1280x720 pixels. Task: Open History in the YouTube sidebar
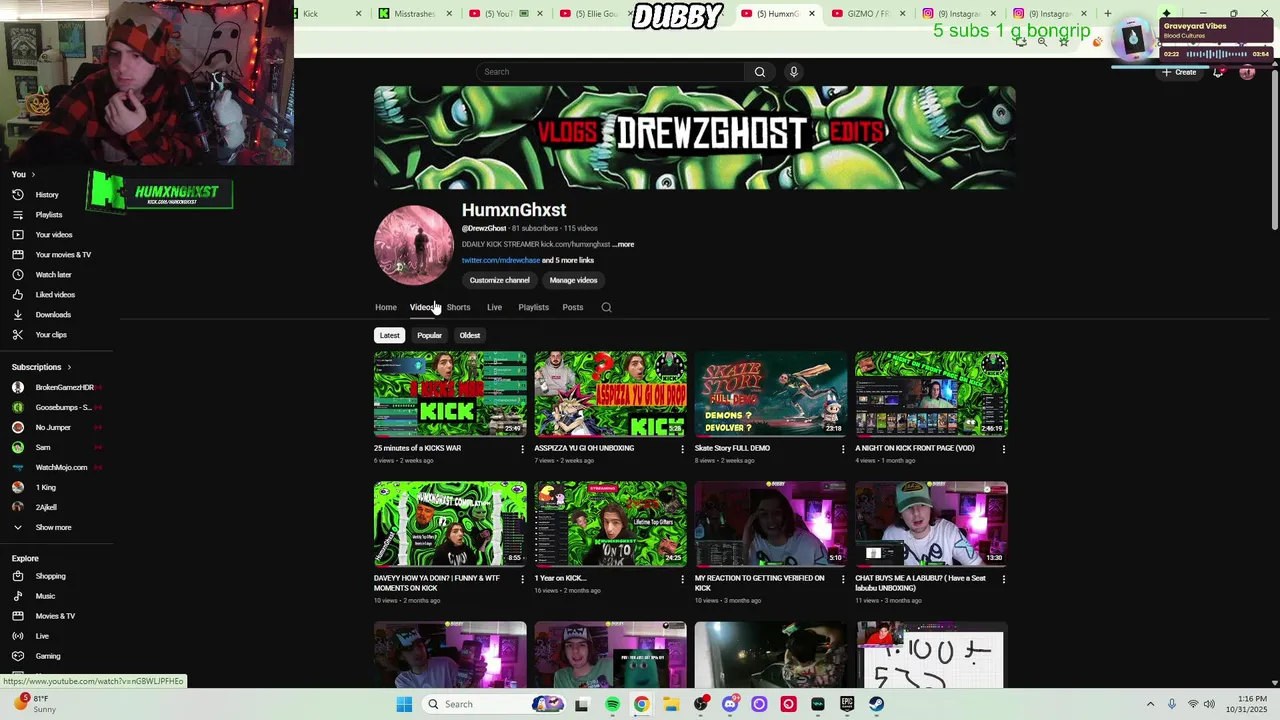coord(47,195)
